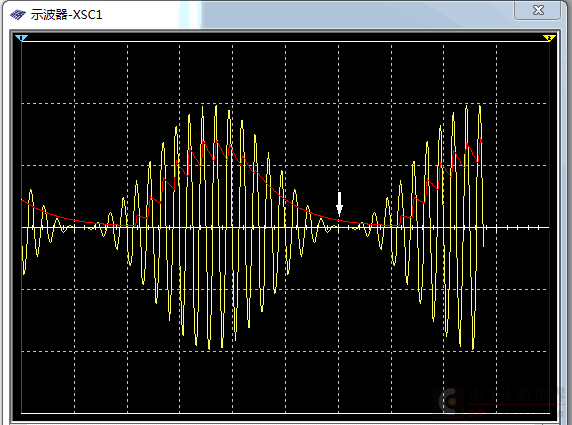Click the 示波器-XSC1 window title text
572x425 pixels.
[x=66, y=15]
